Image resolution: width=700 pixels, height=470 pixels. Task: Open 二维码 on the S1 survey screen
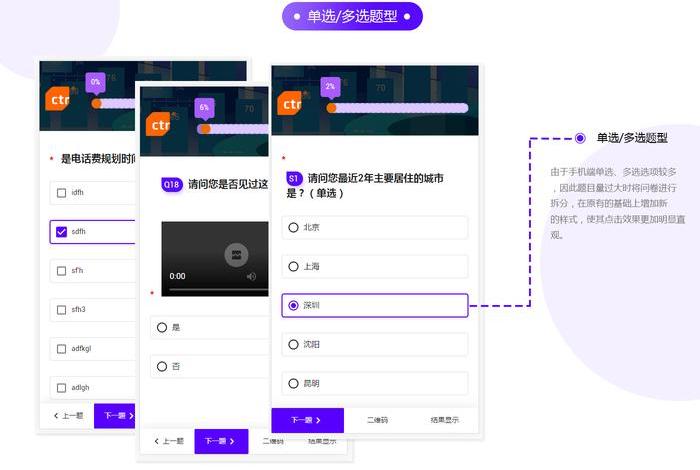tap(377, 420)
